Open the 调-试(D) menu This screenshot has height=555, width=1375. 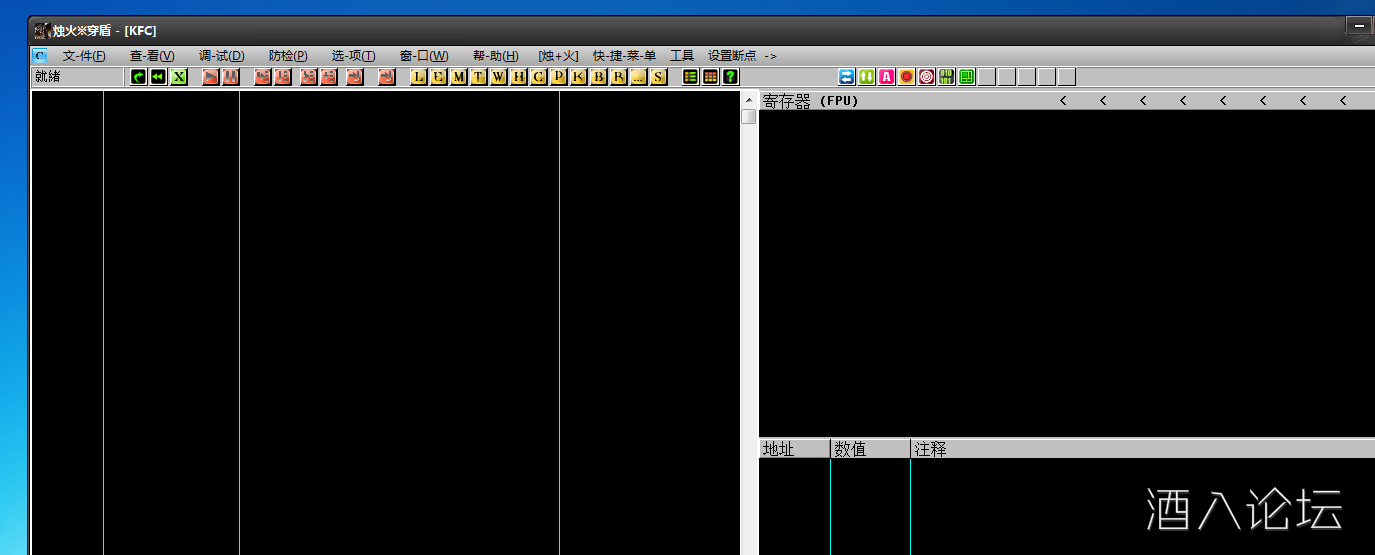pyautogui.click(x=221, y=56)
